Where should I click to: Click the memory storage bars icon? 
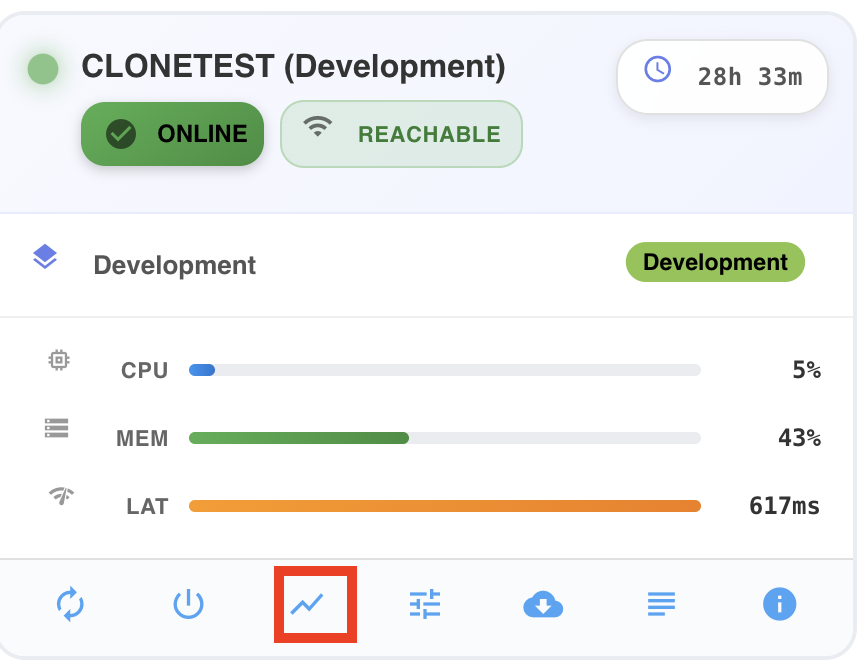click(x=56, y=428)
